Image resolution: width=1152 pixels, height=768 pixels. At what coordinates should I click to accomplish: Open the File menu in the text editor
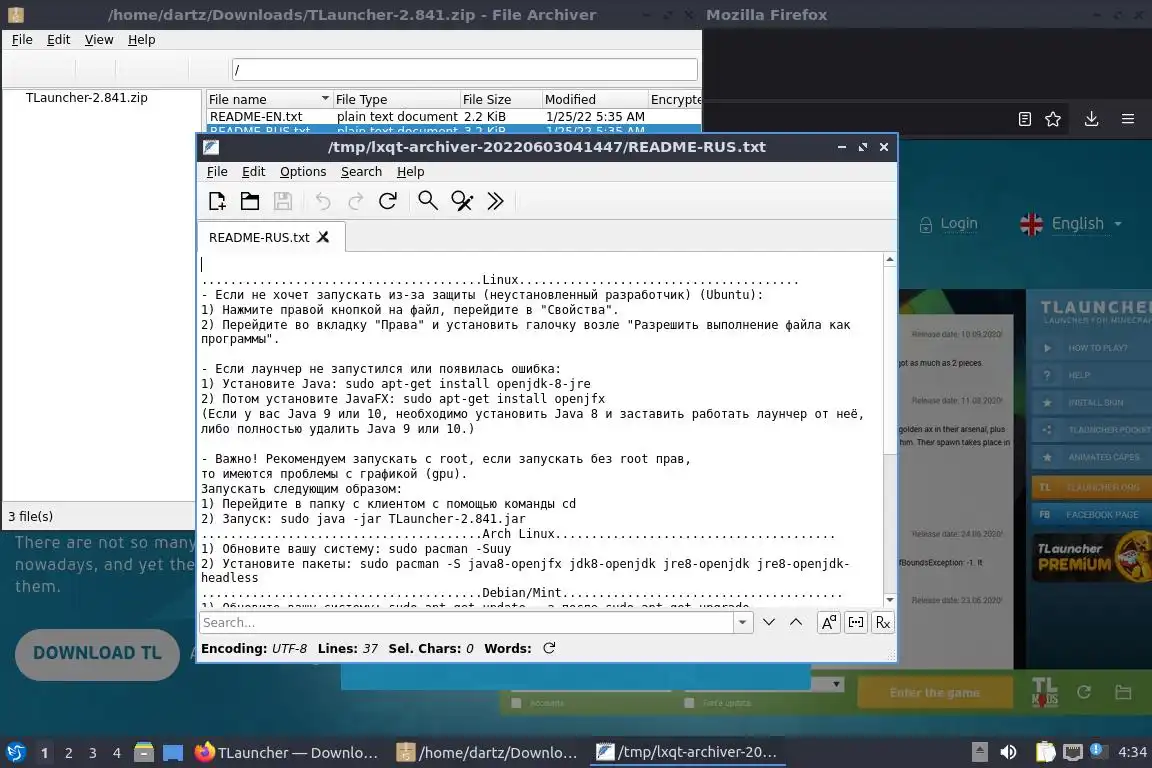click(217, 171)
